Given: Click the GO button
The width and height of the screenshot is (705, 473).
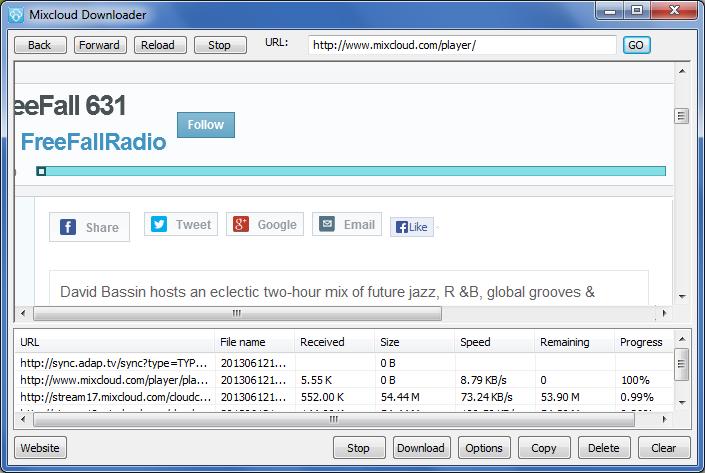Looking at the screenshot, I should (636, 45).
